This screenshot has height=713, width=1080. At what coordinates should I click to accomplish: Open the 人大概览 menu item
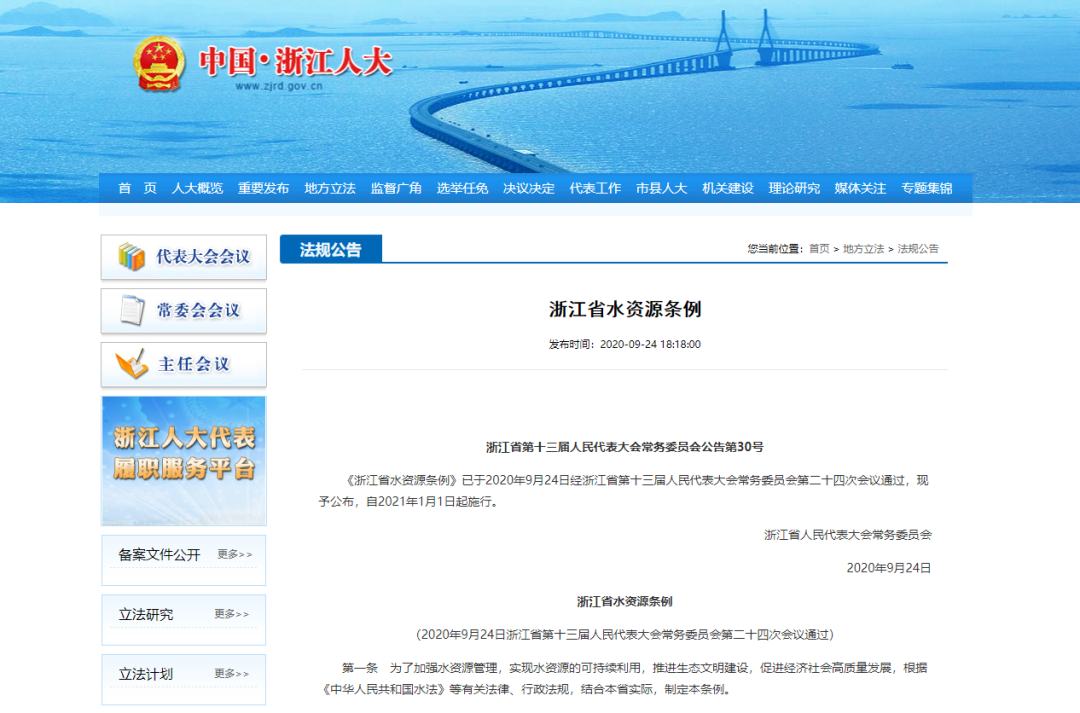point(197,188)
